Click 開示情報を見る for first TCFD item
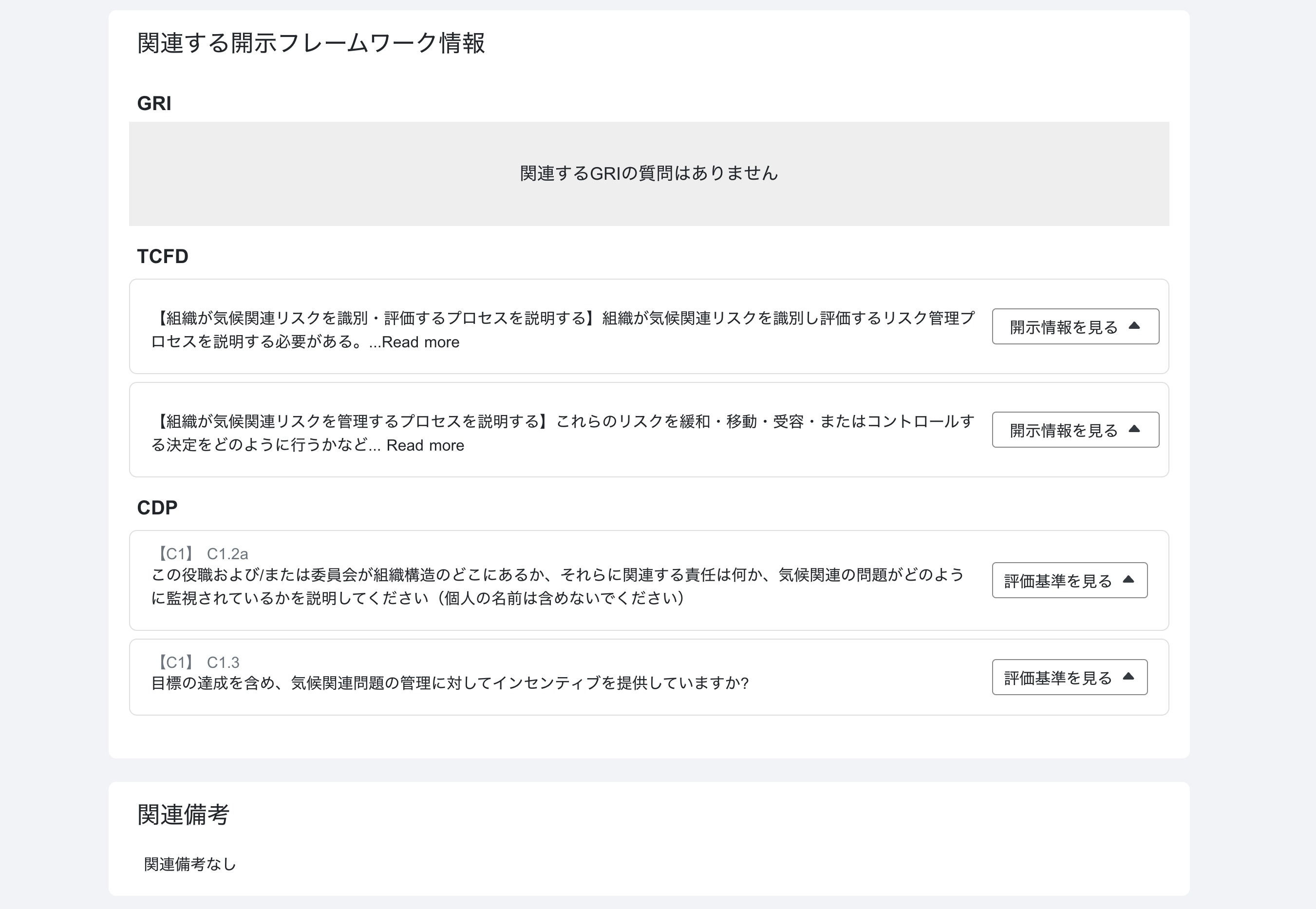This screenshot has height=909, width=1316. click(1063, 327)
